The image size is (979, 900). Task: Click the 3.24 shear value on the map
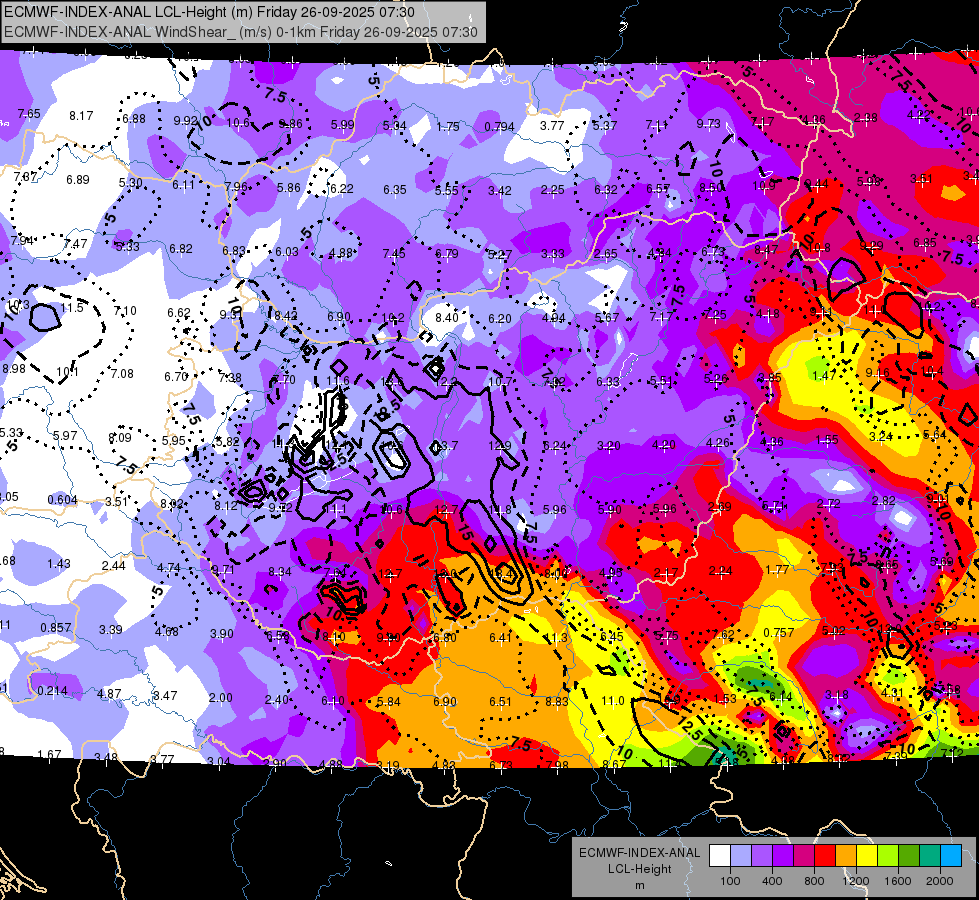(x=880, y=437)
